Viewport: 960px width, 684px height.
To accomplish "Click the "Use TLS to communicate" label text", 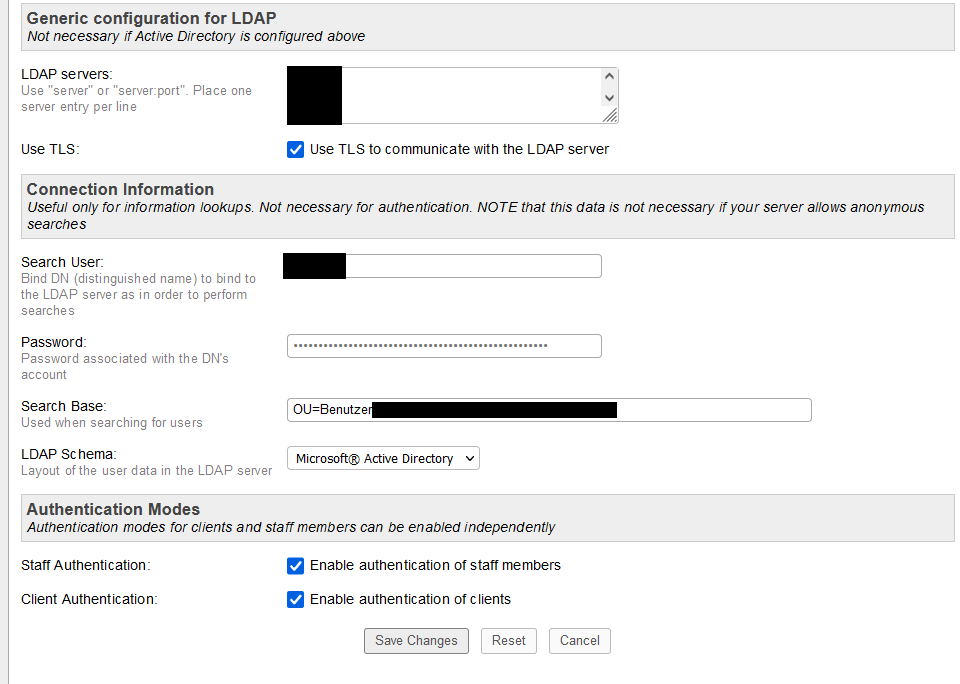I will [459, 150].
